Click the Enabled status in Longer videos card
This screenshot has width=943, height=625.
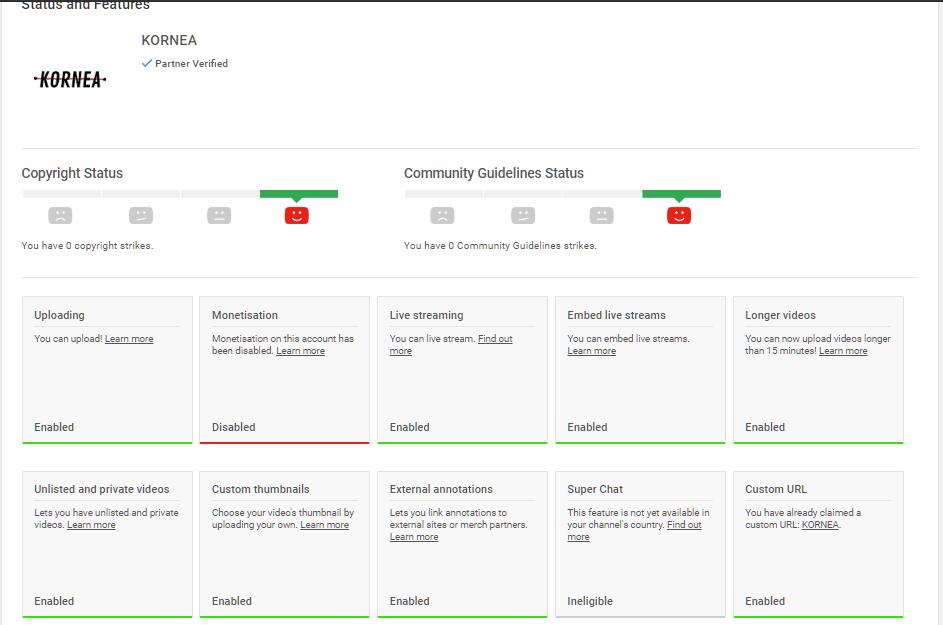[765, 427]
